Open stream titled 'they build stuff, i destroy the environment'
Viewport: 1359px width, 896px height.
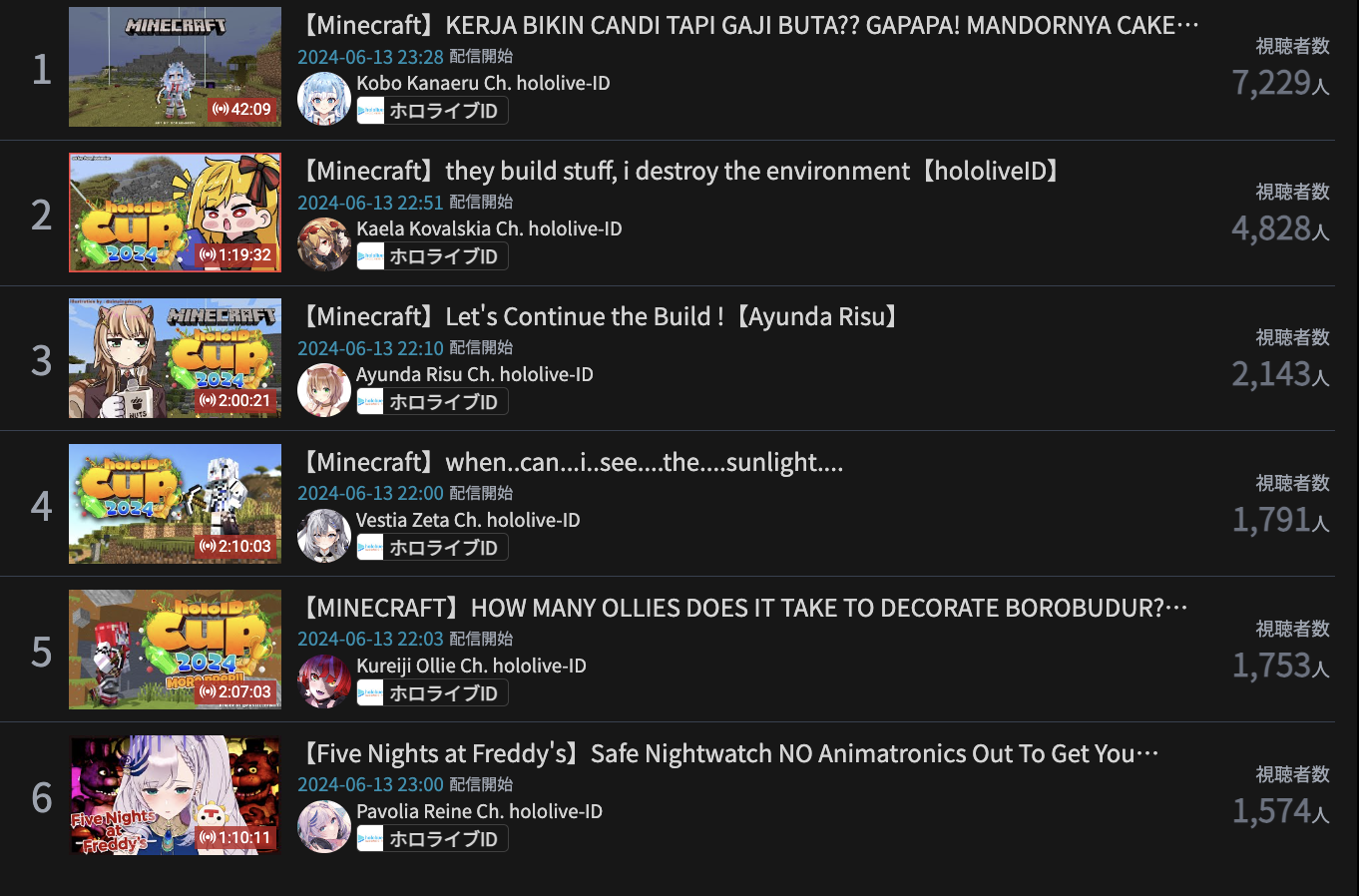coord(681,172)
